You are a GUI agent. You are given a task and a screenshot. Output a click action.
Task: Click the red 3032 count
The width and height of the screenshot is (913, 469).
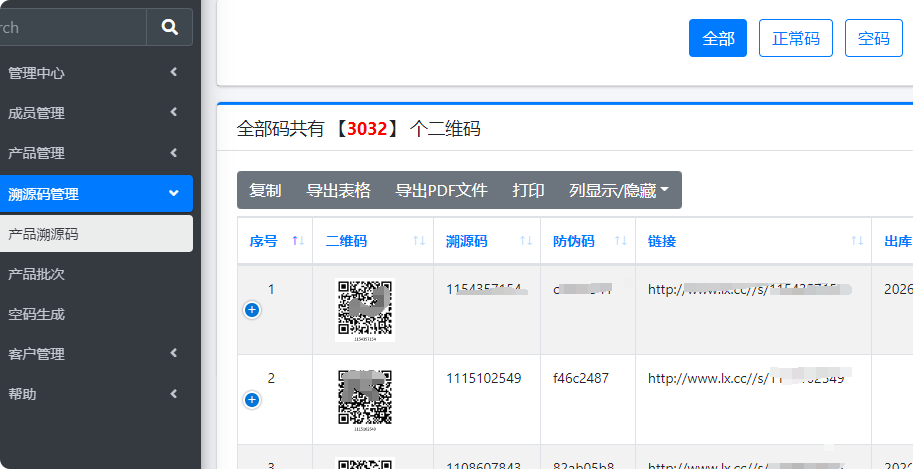pos(367,129)
